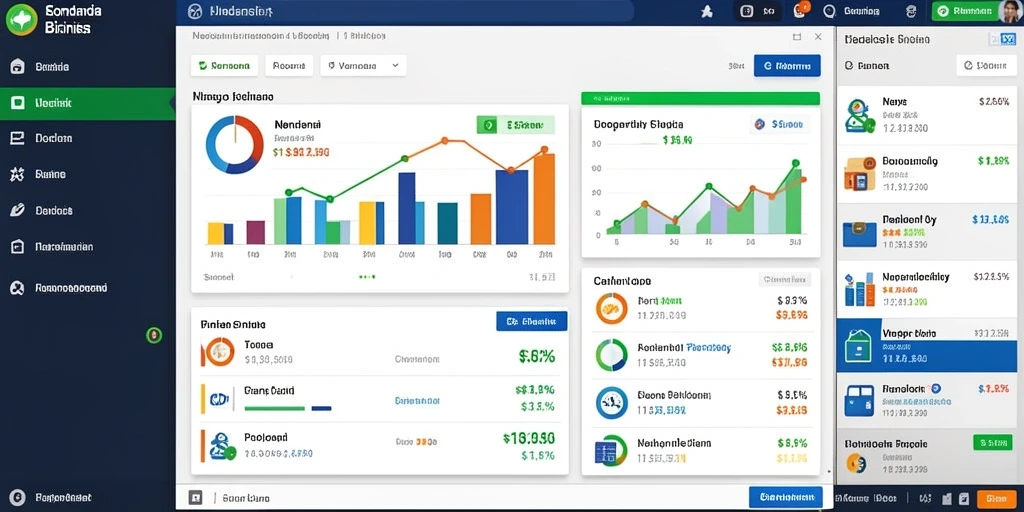Click the small green circle indicator in the sidebar
1024x512 pixels.
point(153,336)
